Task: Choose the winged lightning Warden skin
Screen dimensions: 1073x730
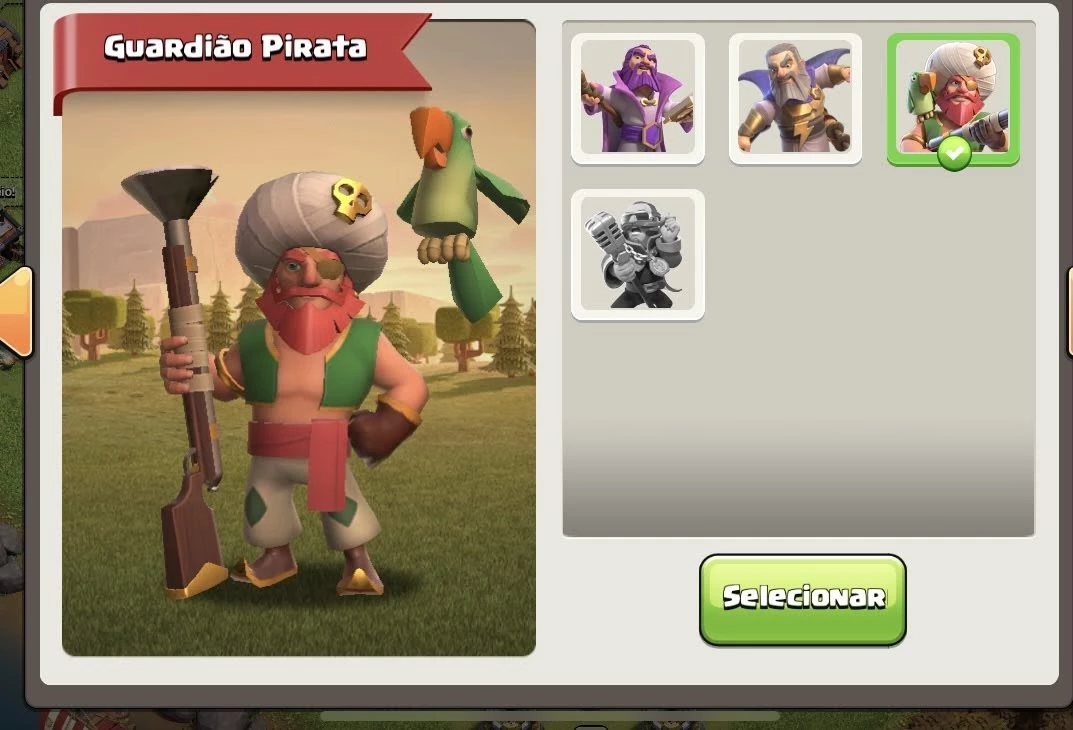Action: [795, 99]
